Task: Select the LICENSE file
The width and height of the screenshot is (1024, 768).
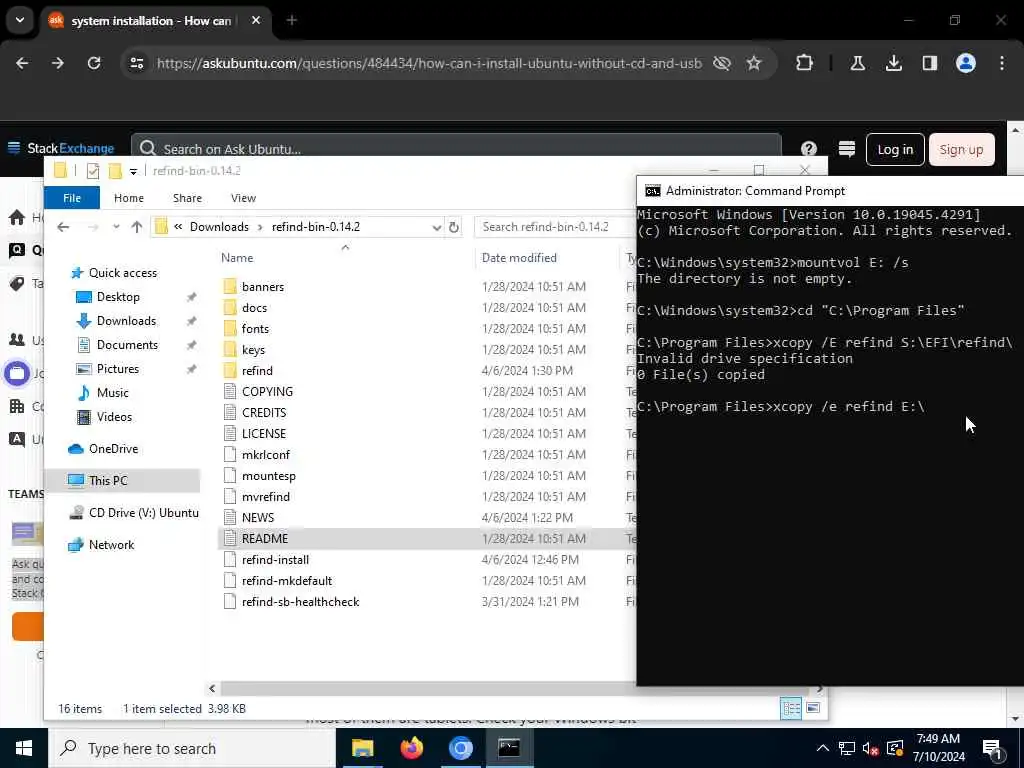Action: 264,434
